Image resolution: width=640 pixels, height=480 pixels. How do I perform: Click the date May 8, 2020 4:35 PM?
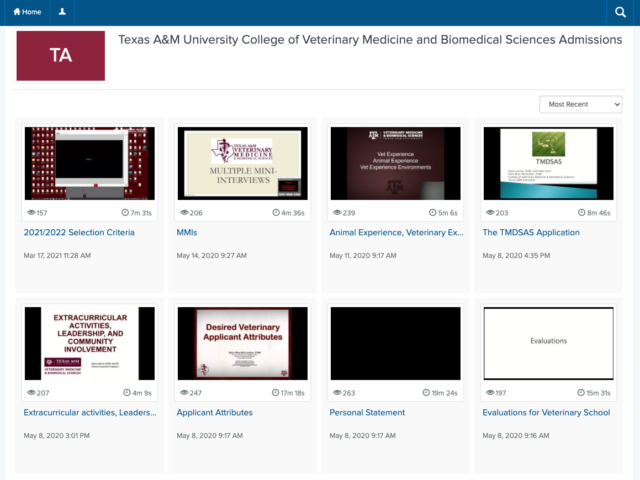(516, 256)
